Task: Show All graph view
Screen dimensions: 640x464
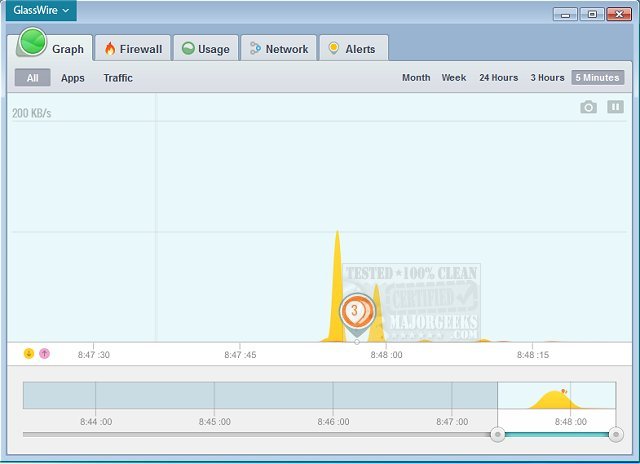Action: point(32,78)
